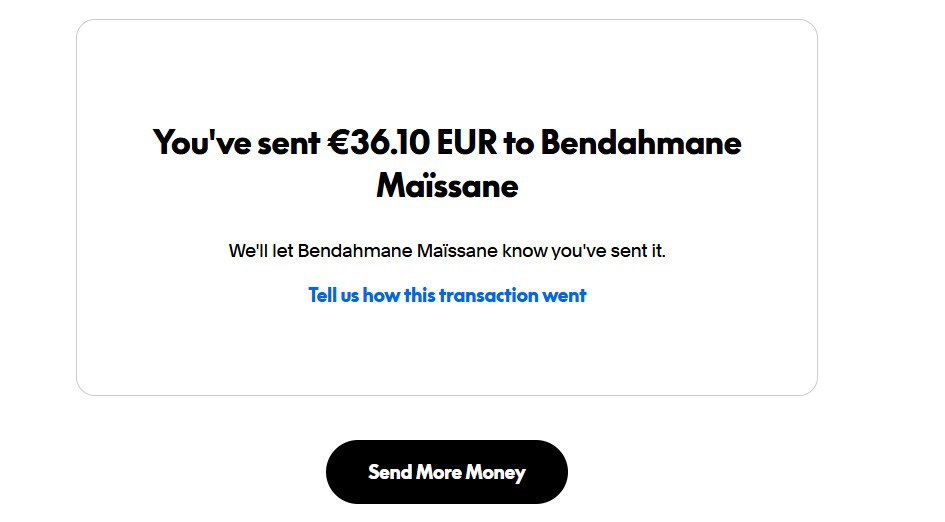Image resolution: width=945 pixels, height=522 pixels.
Task: Click the word 'More' on the black button
Action: click(x=439, y=472)
